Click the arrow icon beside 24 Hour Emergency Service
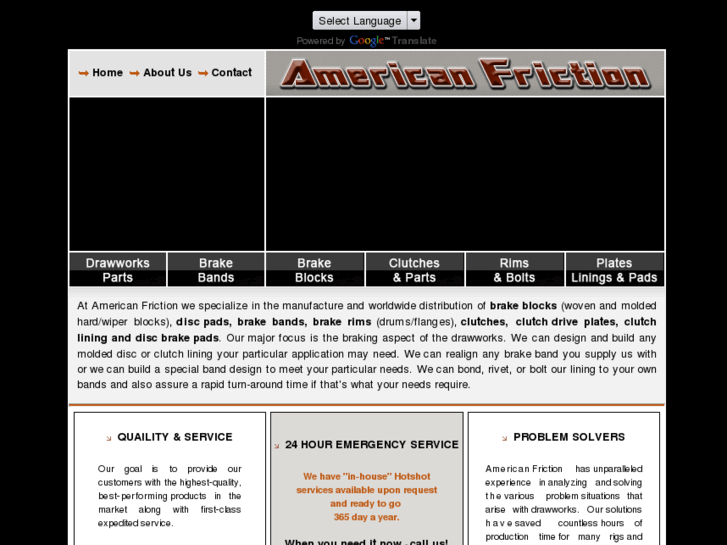The width and height of the screenshot is (727, 545). 277,446
